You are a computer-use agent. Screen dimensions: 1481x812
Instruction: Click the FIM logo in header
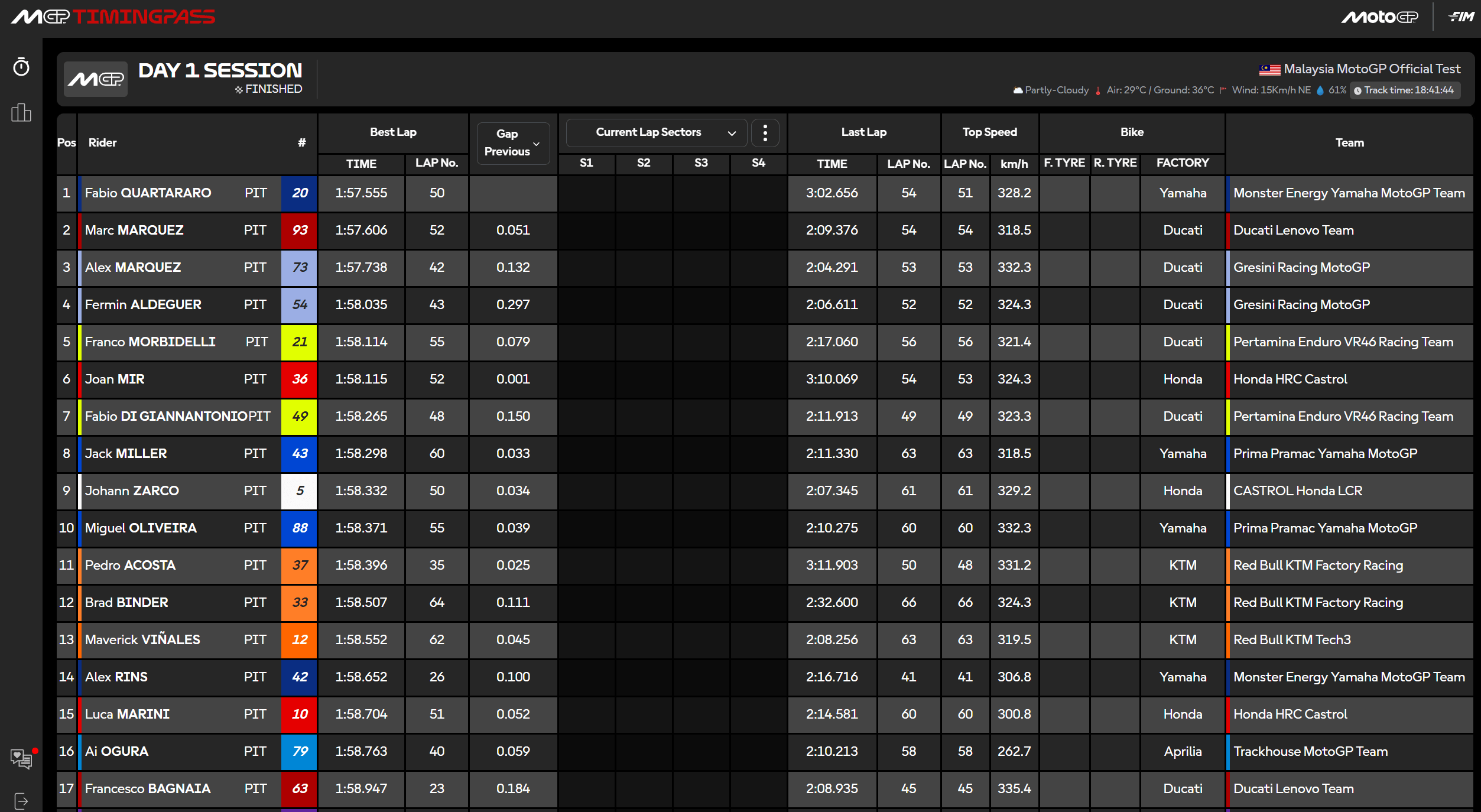tap(1461, 17)
